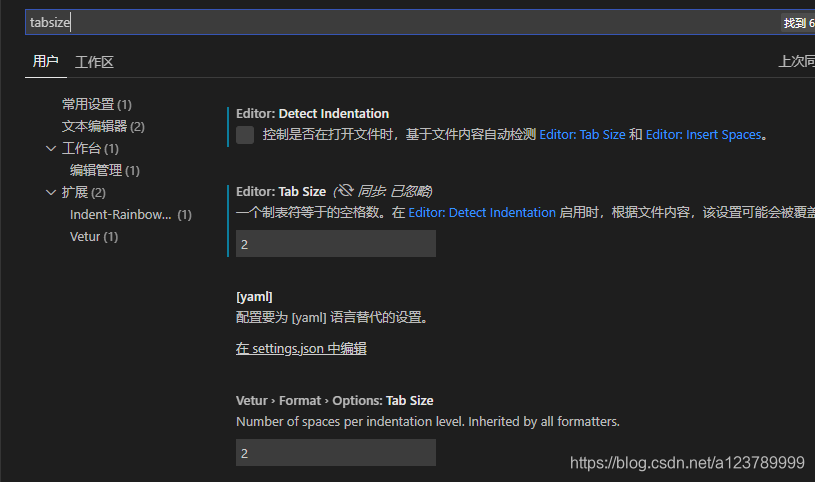815x482 pixels.
Task: Click Vetur › Format › Options: Tab Size title
Action: [335, 400]
